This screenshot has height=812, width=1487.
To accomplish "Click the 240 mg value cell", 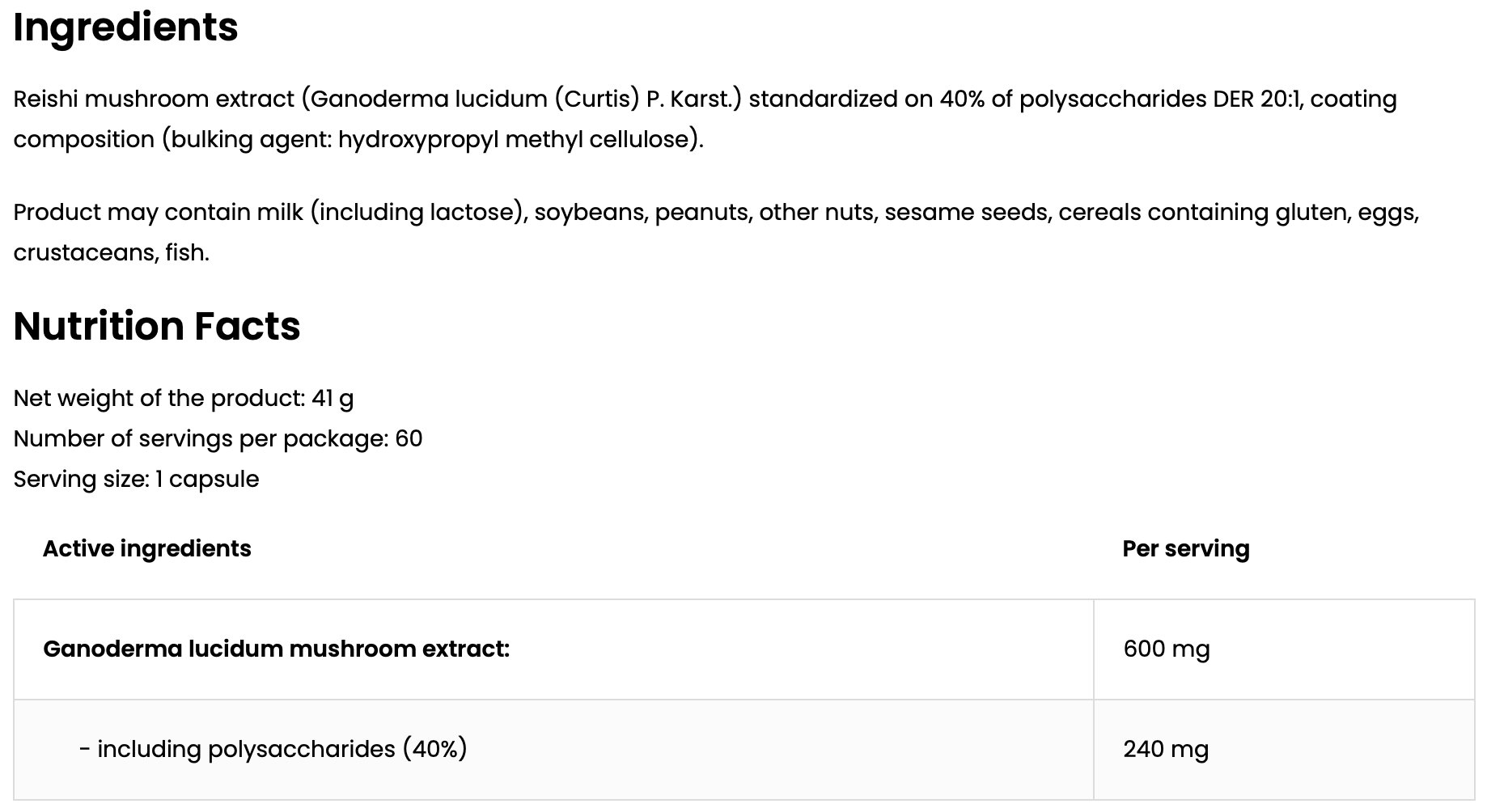I will coord(1284,750).
